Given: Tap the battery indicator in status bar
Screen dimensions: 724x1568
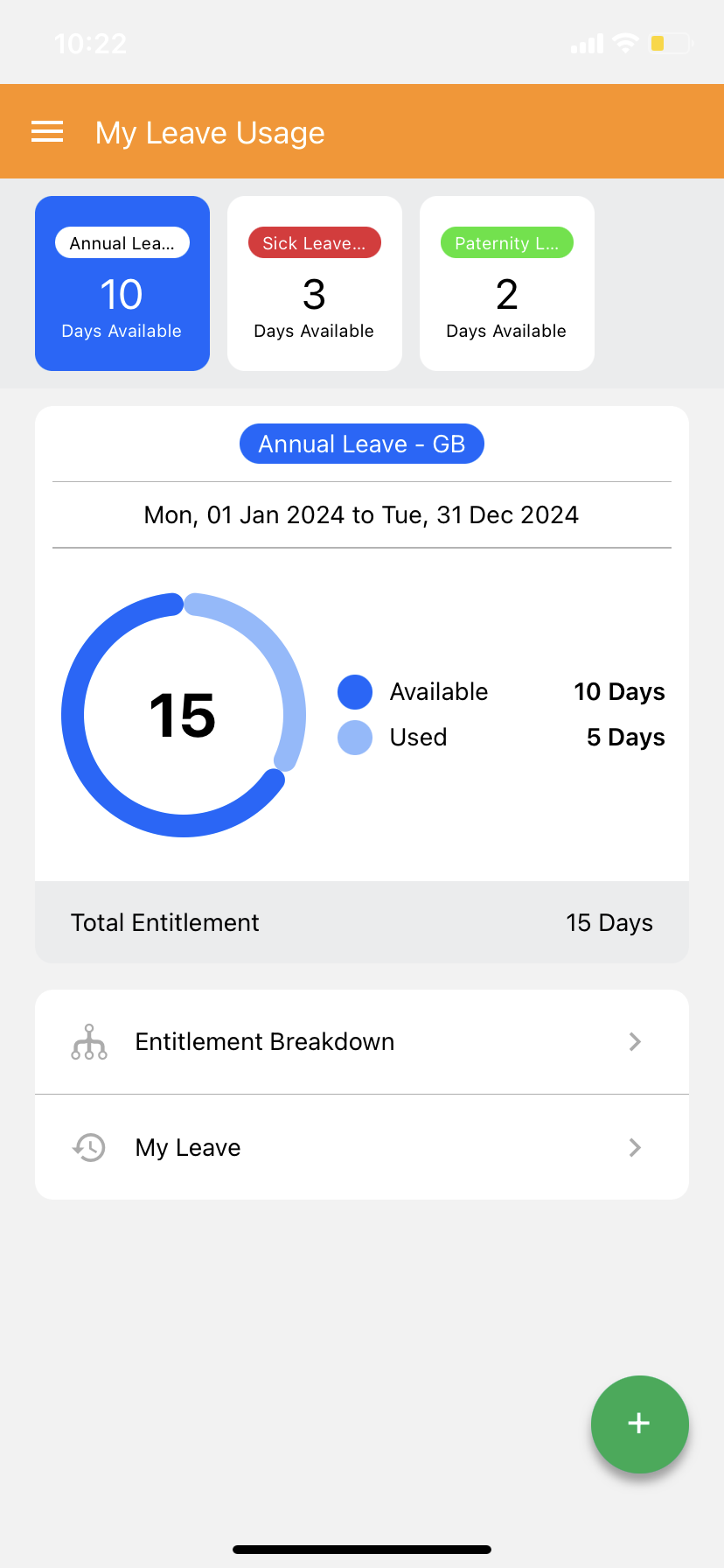Looking at the screenshot, I should 670,43.
